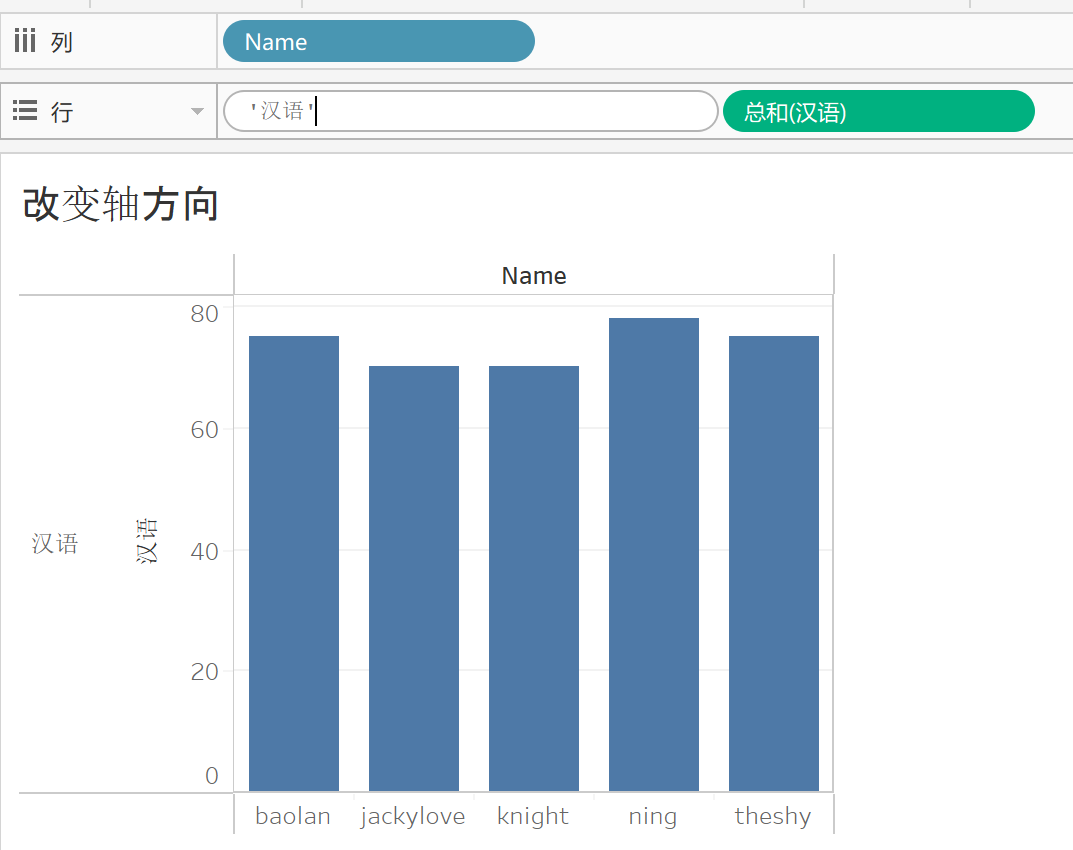Click the baolan axis label

293,816
